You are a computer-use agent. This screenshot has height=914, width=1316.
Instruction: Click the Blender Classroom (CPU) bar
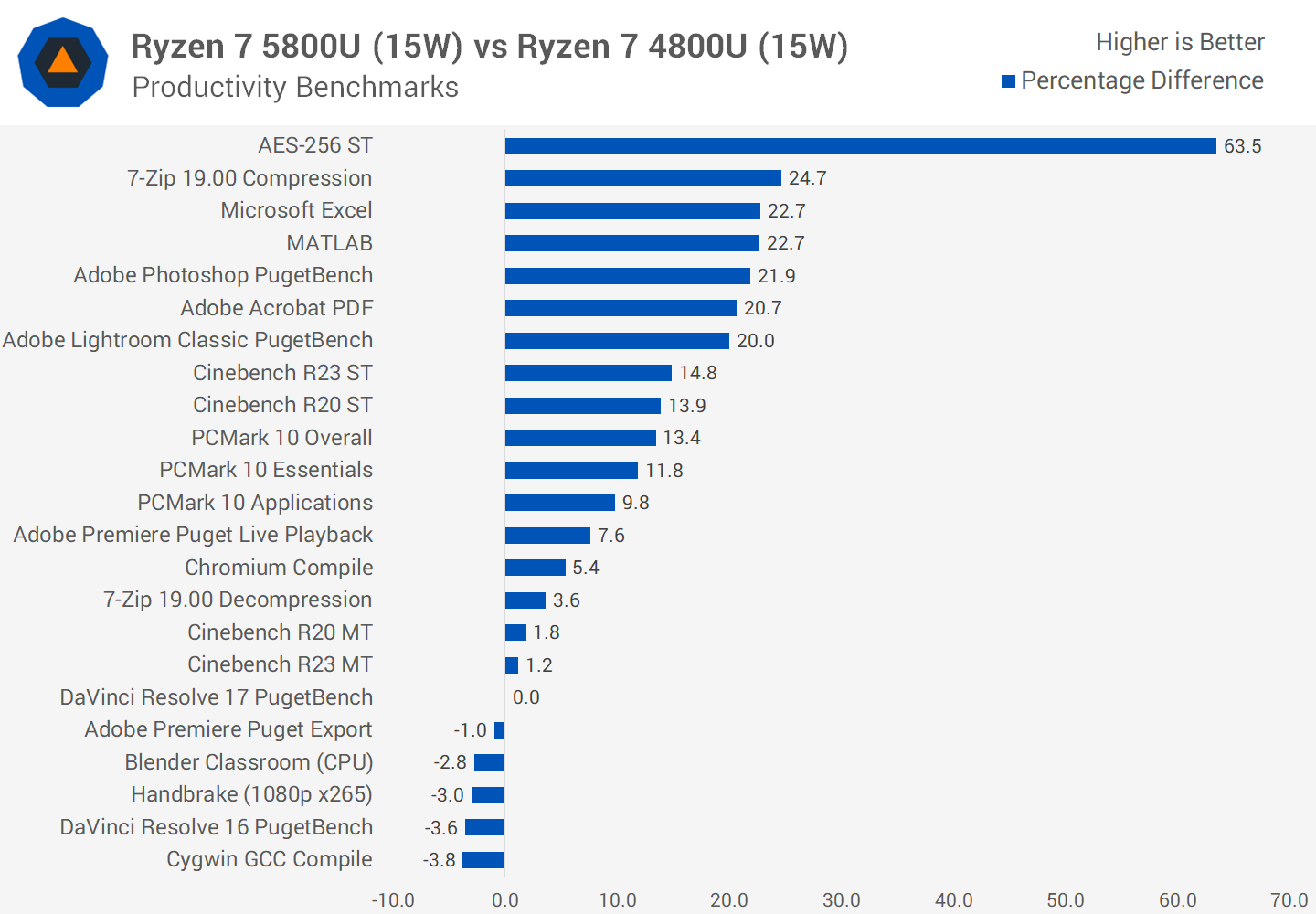(489, 762)
